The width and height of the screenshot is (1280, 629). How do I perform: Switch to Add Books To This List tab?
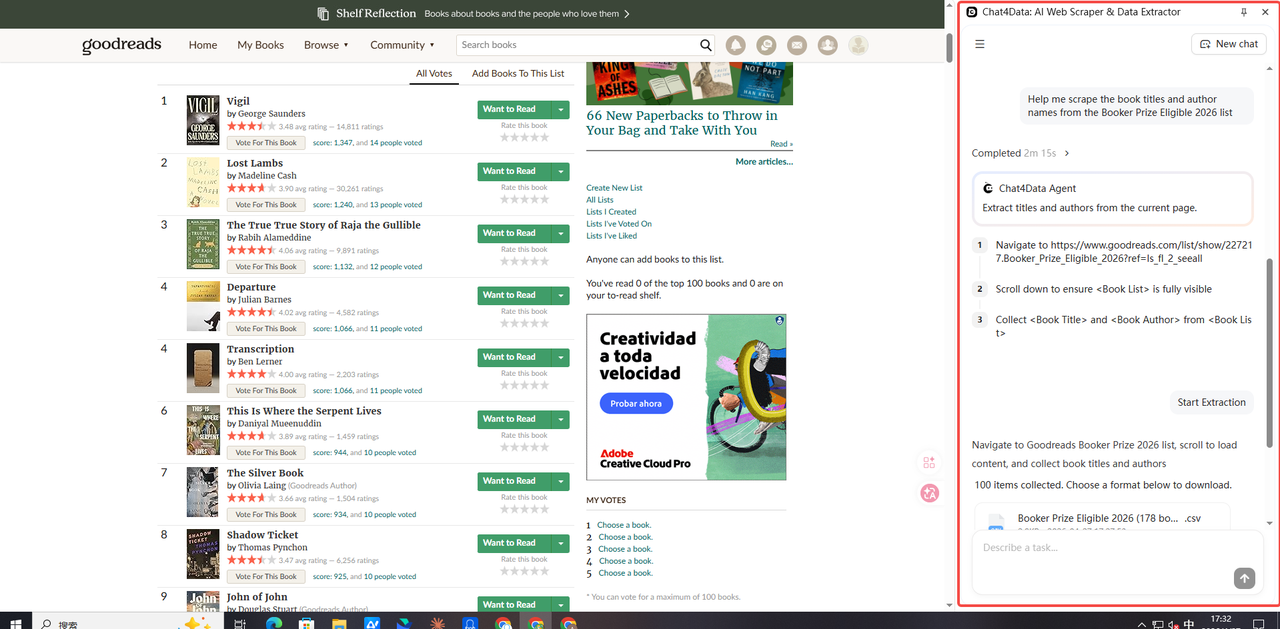tap(518, 73)
